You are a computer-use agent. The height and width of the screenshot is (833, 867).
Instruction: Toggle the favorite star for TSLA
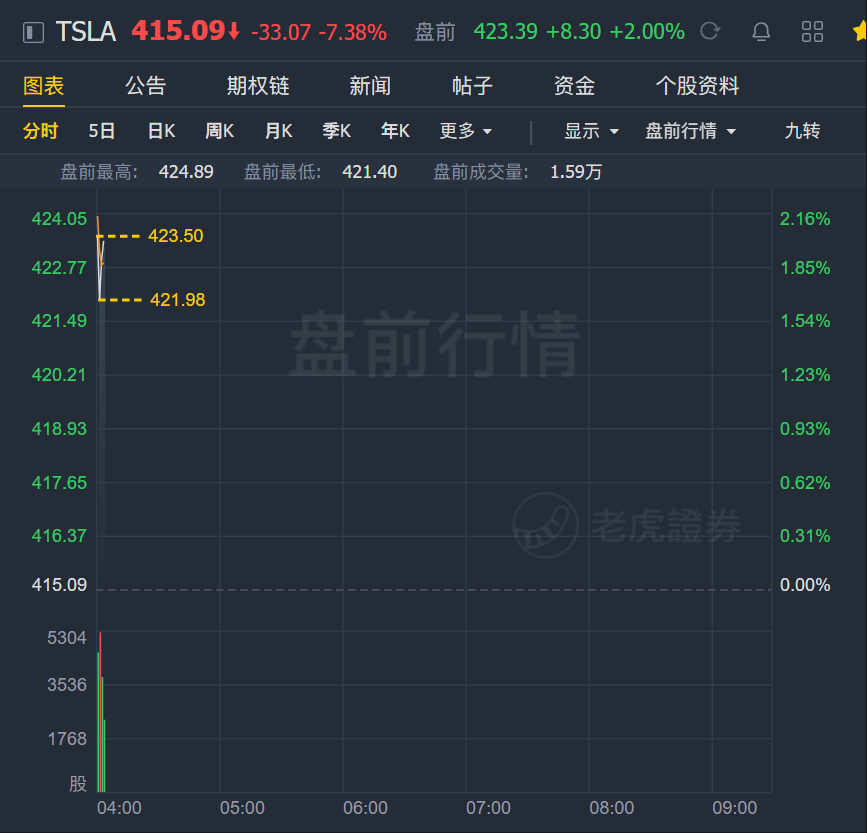860,31
